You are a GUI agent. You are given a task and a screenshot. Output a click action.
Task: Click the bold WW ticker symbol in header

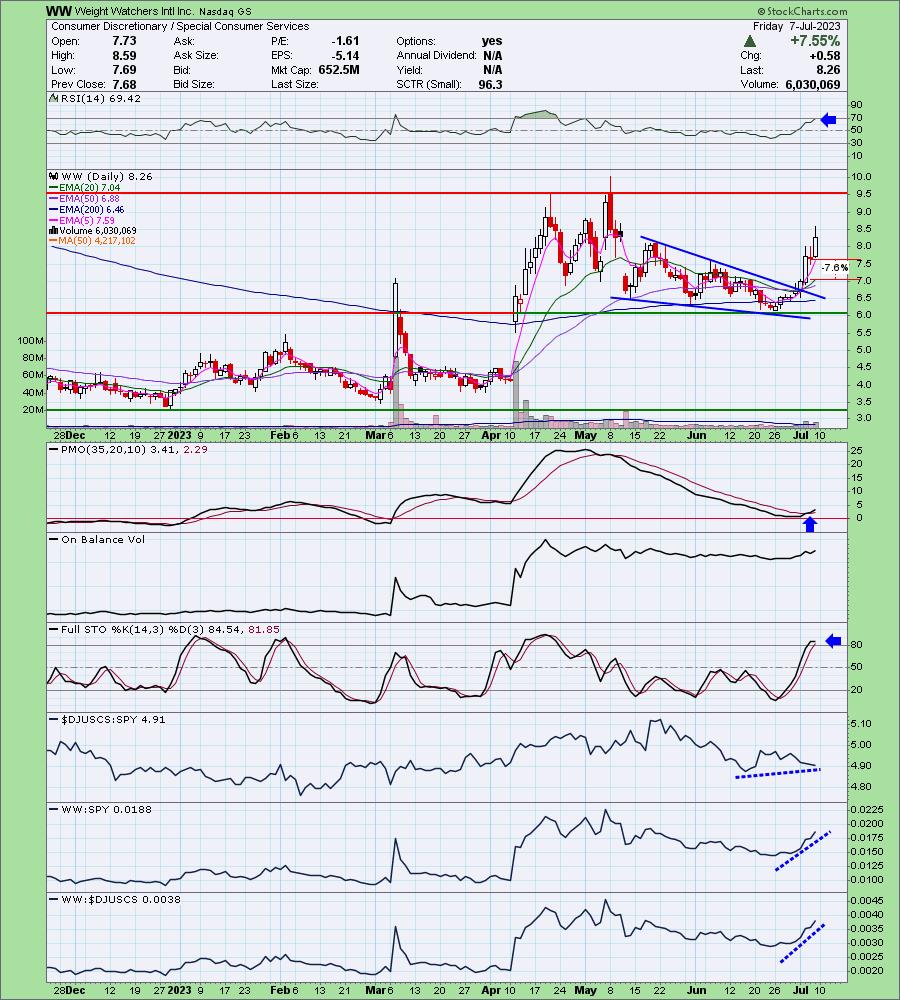(59, 11)
